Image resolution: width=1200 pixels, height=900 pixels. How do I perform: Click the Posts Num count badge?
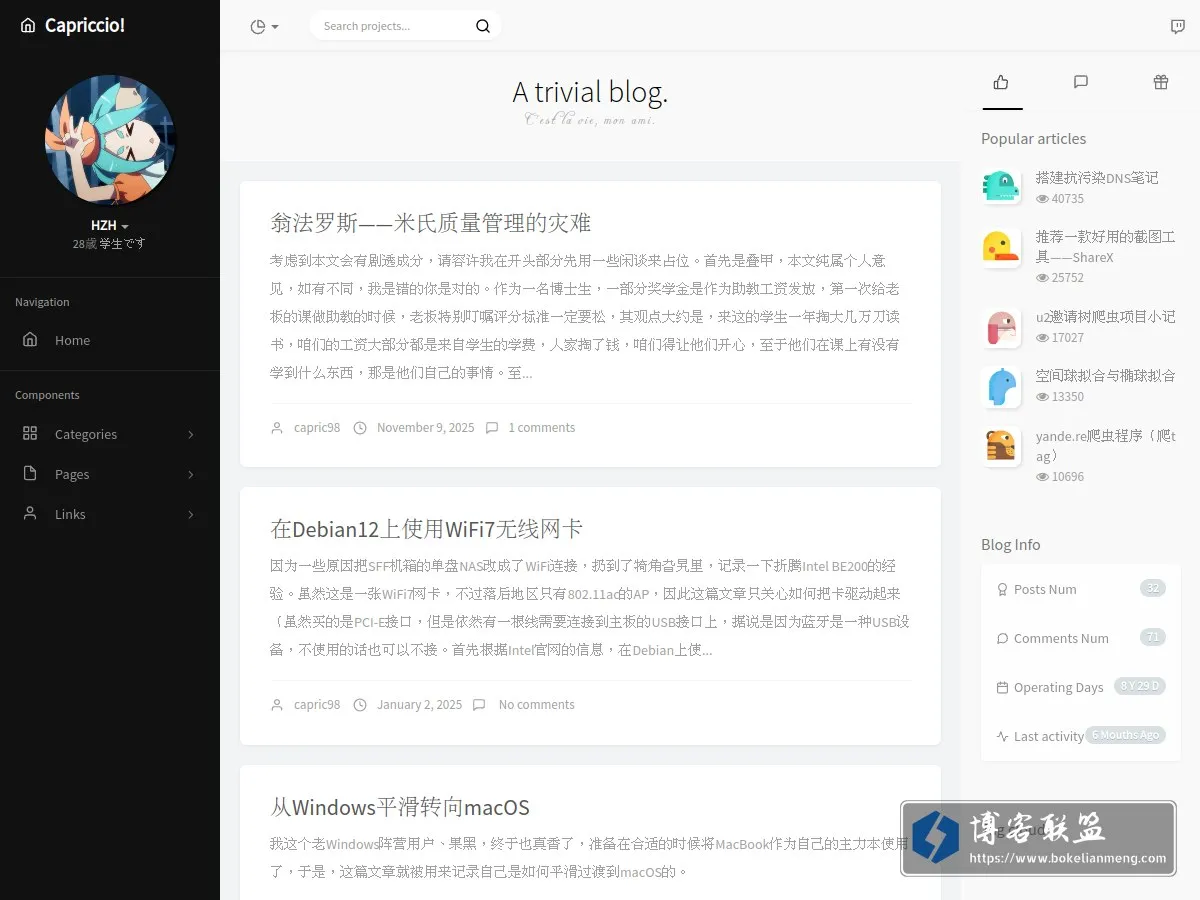click(1153, 588)
